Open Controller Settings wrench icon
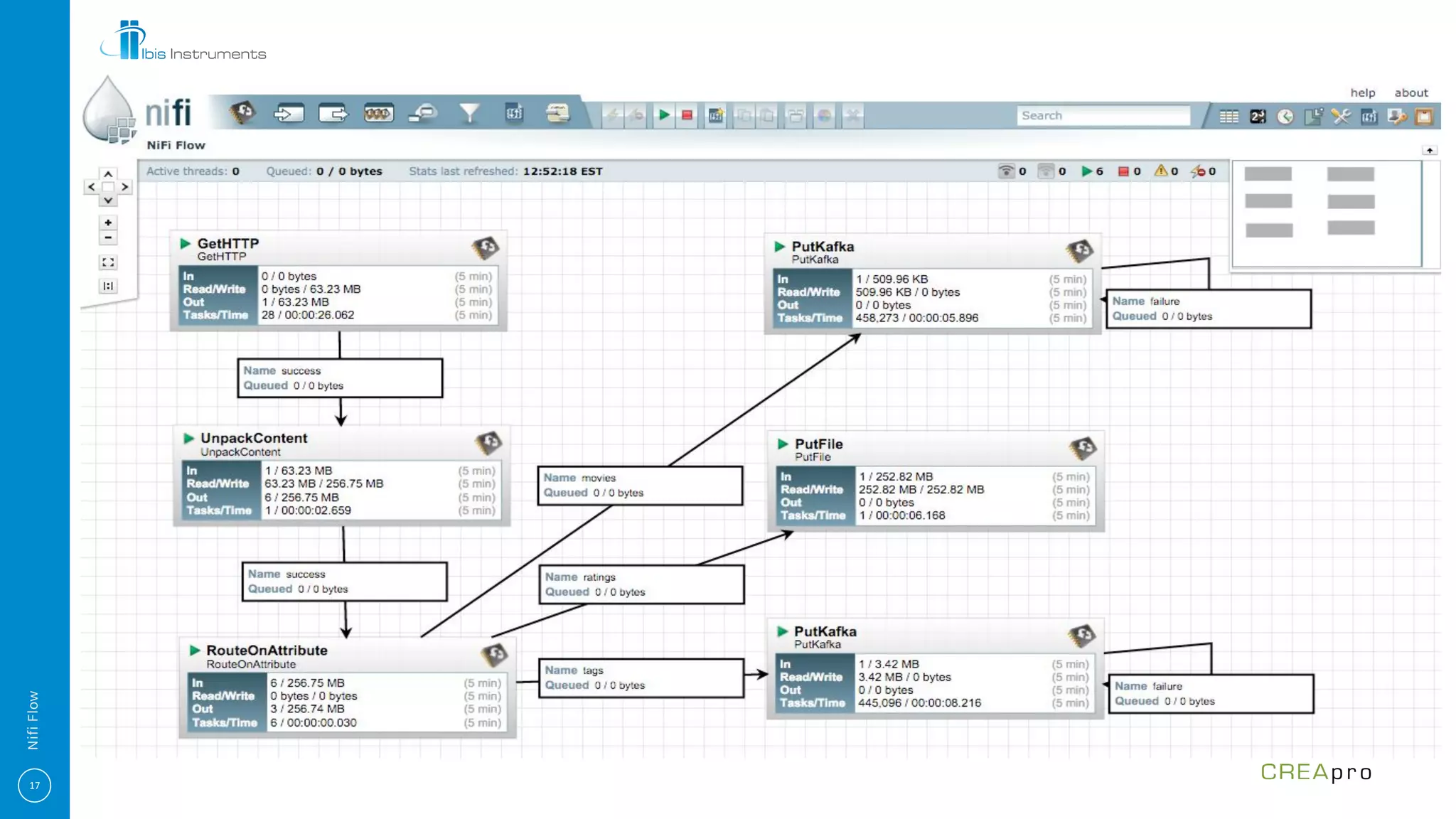 click(1341, 117)
